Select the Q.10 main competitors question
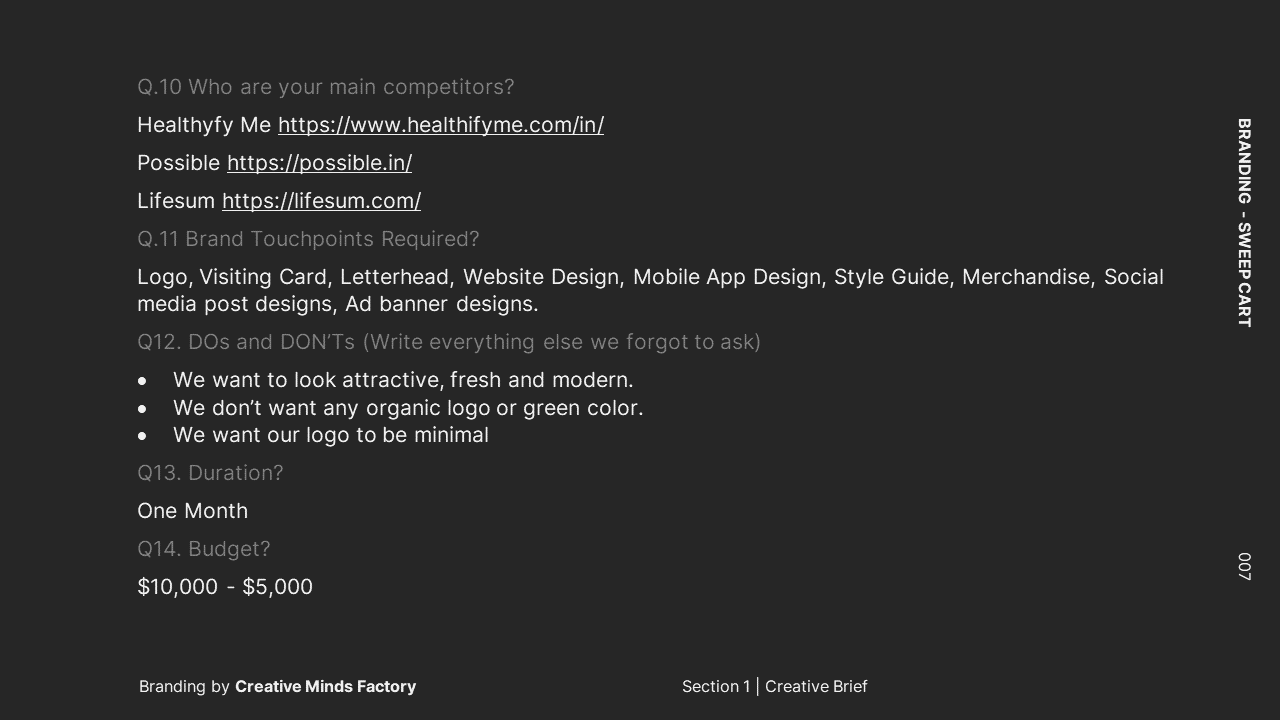Screen dimensions: 1280x720 (x=325, y=87)
